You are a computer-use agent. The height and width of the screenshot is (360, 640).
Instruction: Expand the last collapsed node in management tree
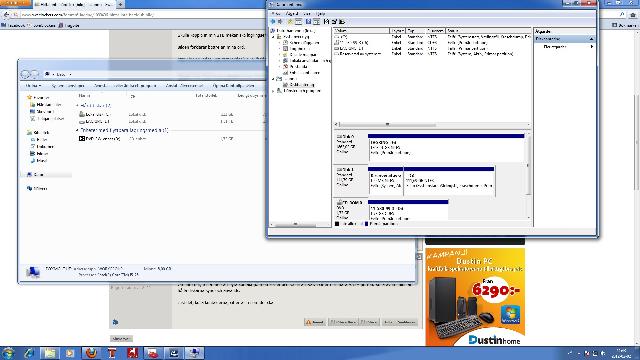pyautogui.click(x=273, y=91)
